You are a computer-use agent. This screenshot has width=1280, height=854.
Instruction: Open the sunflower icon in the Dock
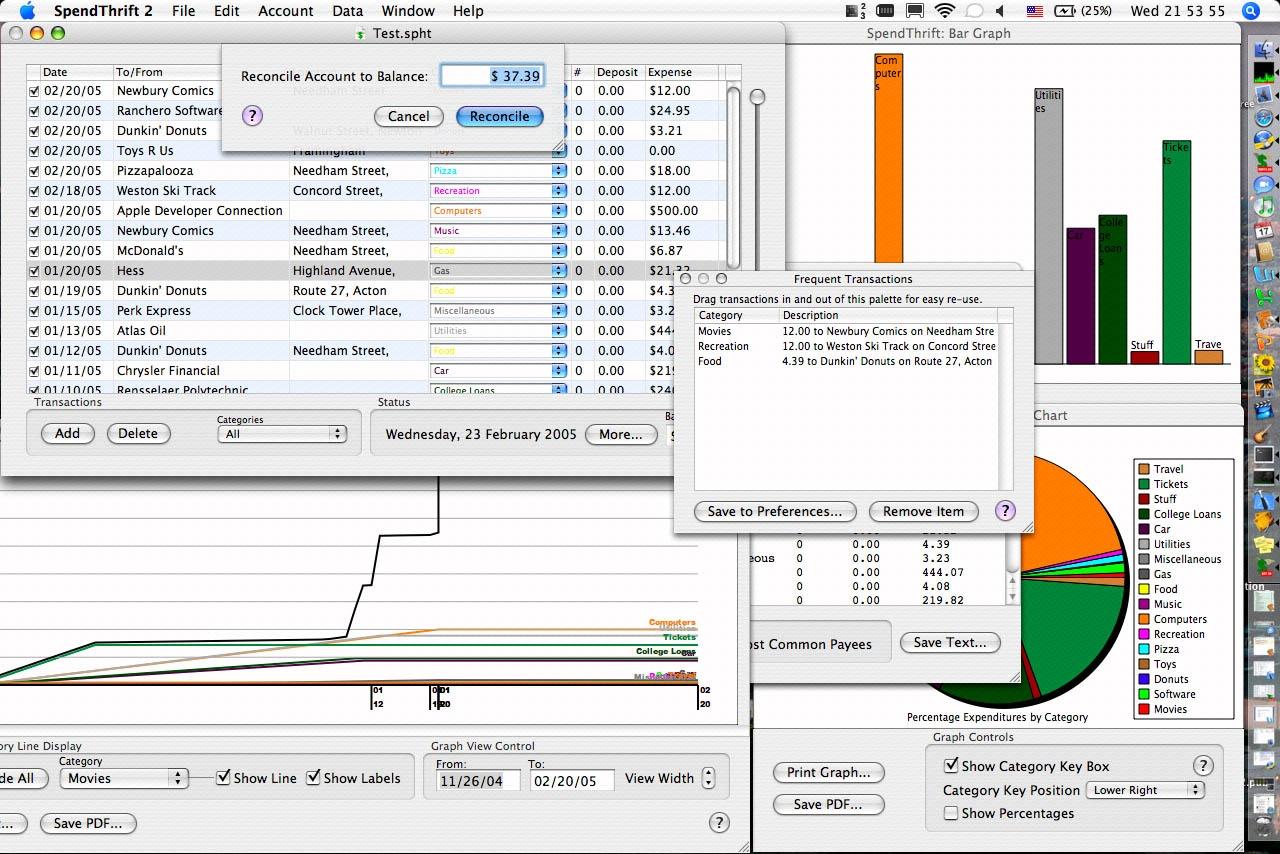coord(1264,363)
